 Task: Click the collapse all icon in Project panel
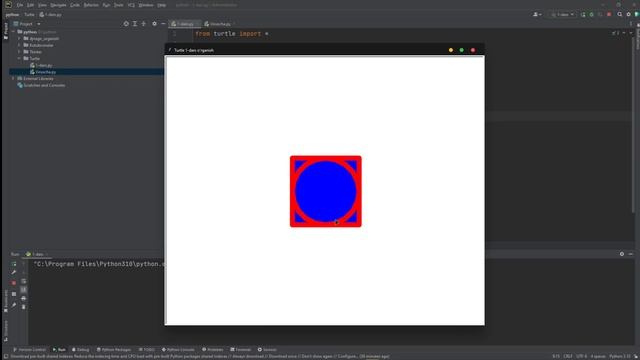click(x=143, y=24)
